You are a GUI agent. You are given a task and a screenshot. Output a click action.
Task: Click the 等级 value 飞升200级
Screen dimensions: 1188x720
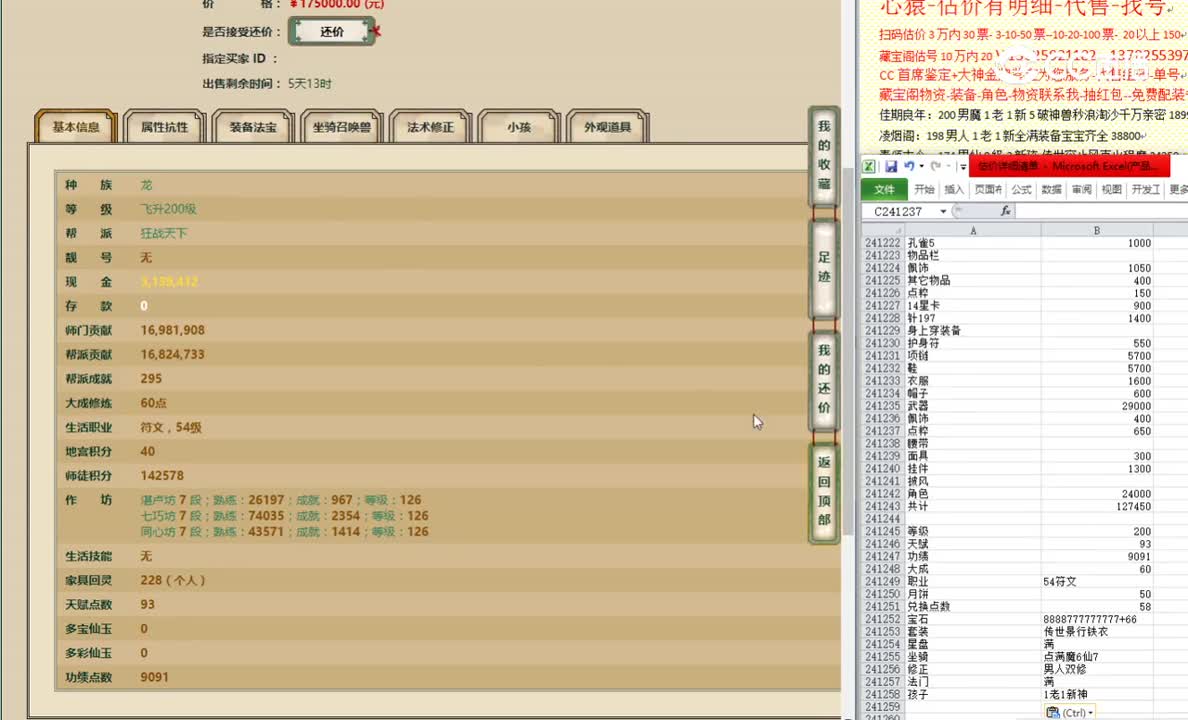point(168,209)
